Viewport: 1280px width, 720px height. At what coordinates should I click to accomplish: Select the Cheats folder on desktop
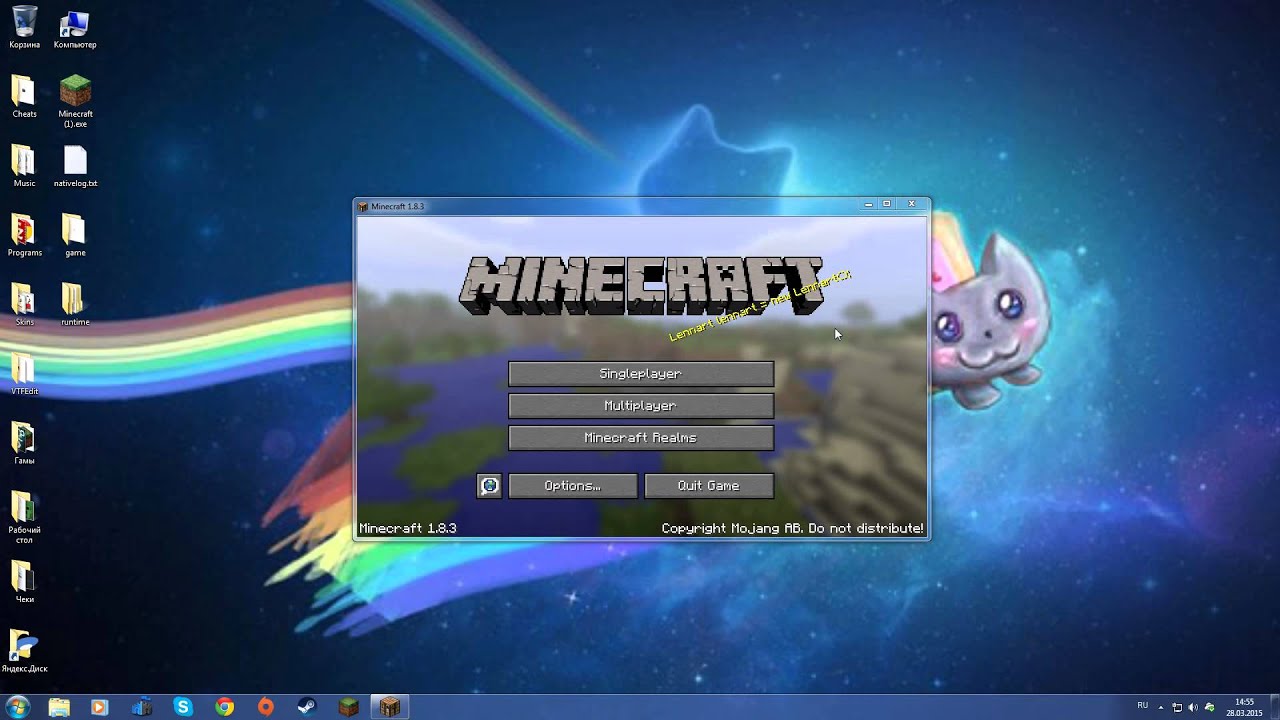(24, 96)
